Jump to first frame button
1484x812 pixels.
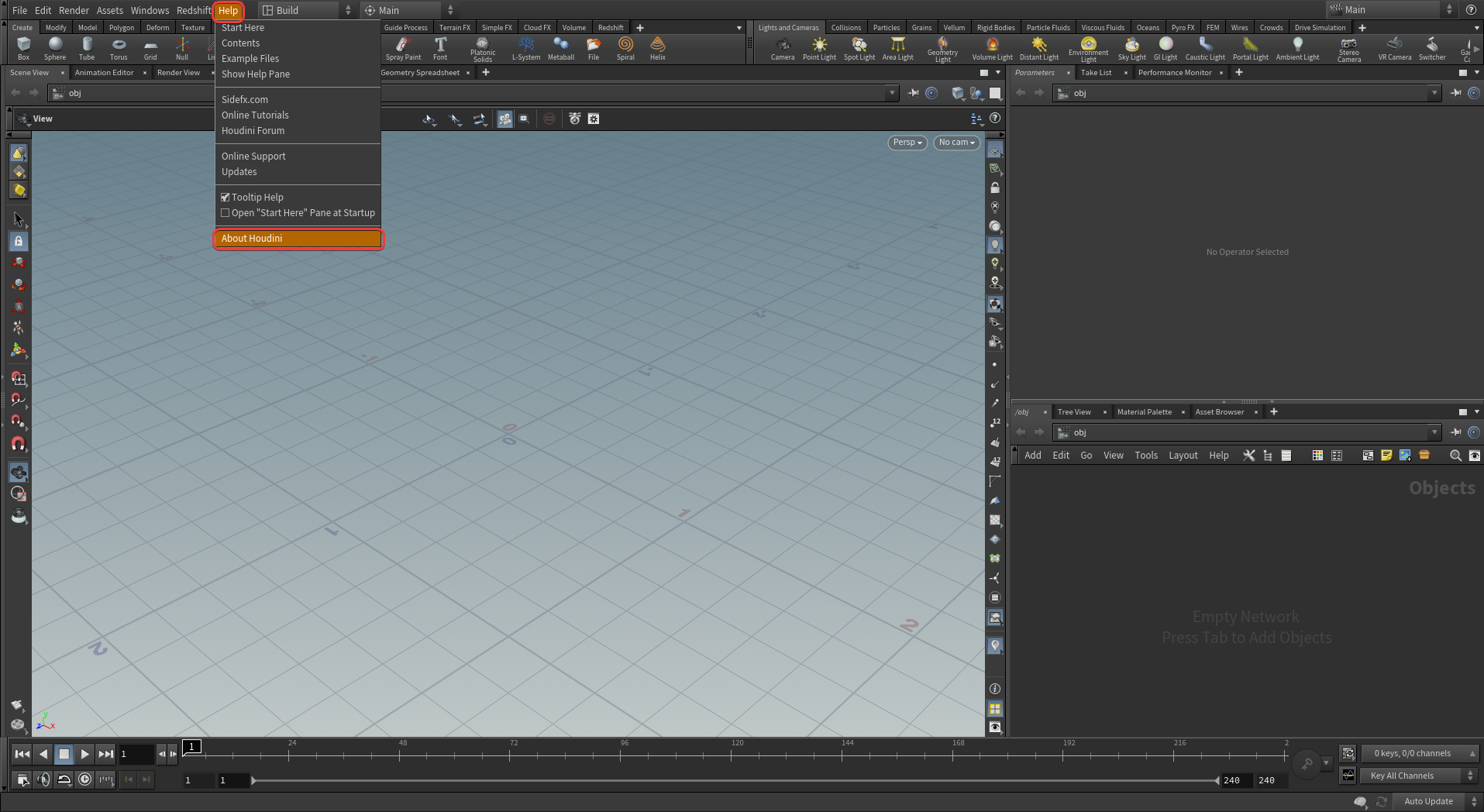click(x=22, y=754)
